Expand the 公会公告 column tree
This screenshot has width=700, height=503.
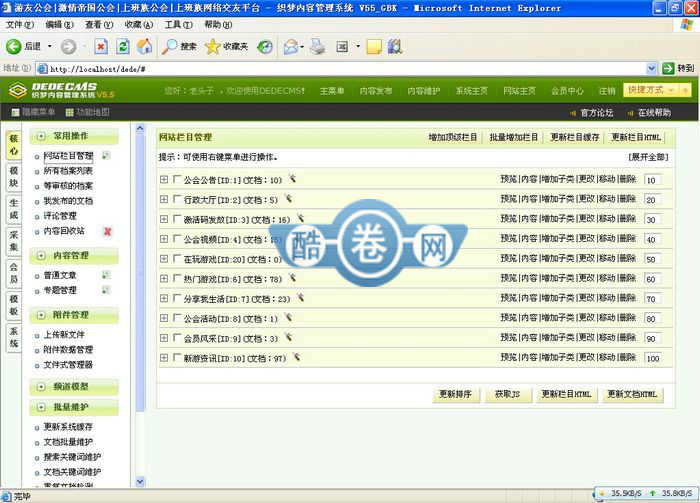tap(164, 179)
